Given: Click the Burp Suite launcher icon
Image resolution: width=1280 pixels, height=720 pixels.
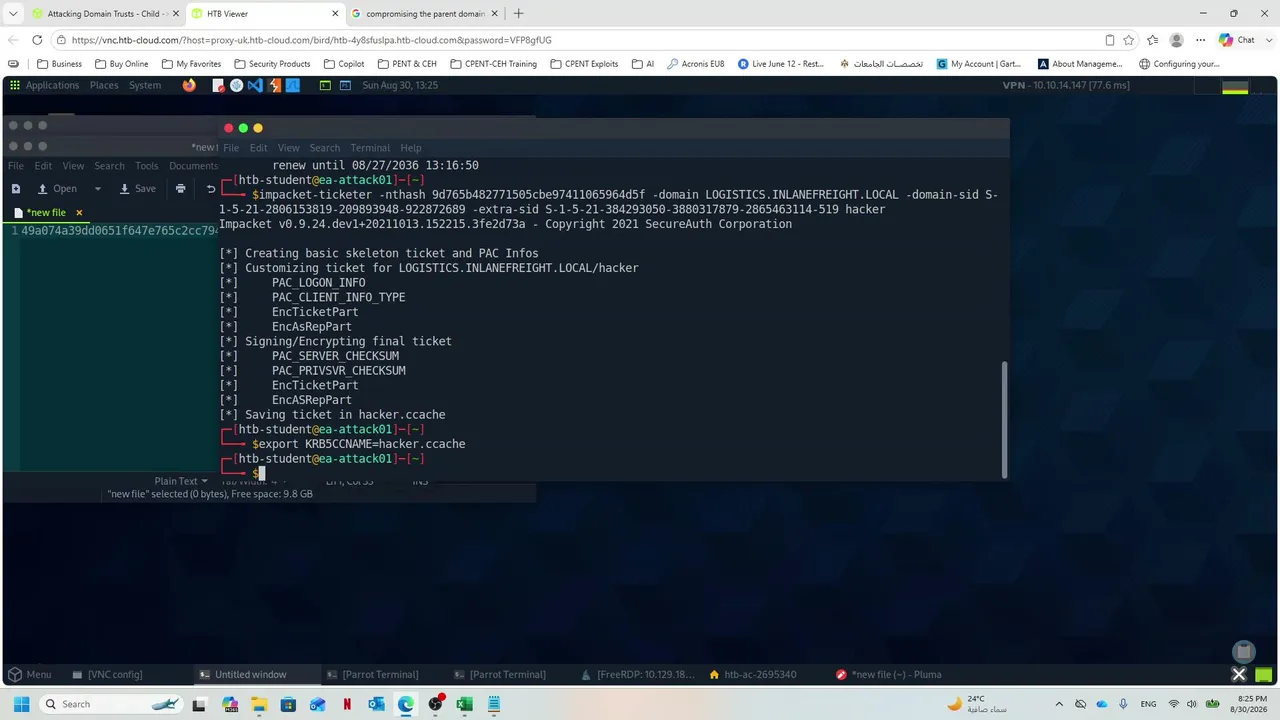Looking at the screenshot, I should point(274,85).
